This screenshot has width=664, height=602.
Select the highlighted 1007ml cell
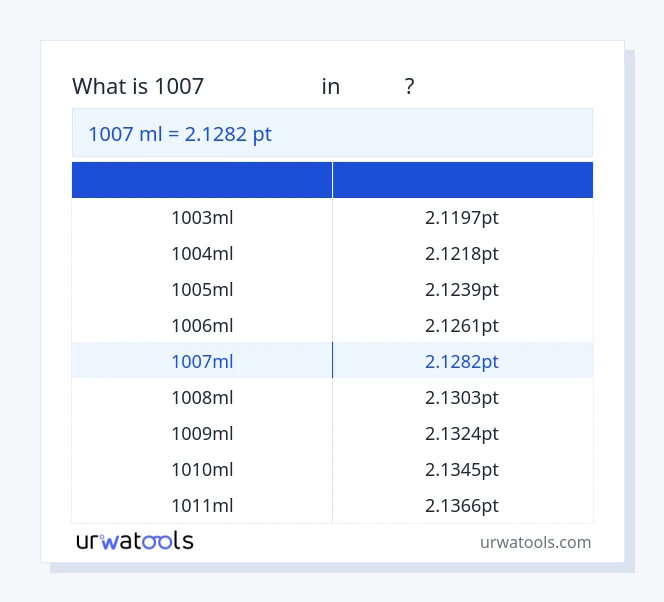[202, 361]
